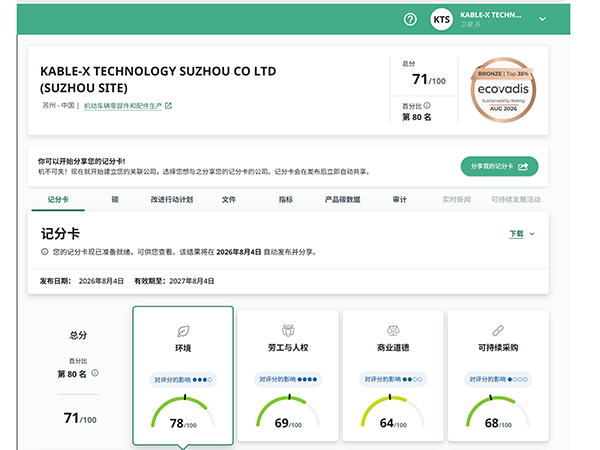Click the 第 80 名 percentile in header card
This screenshot has height=450, width=600.
(417, 117)
